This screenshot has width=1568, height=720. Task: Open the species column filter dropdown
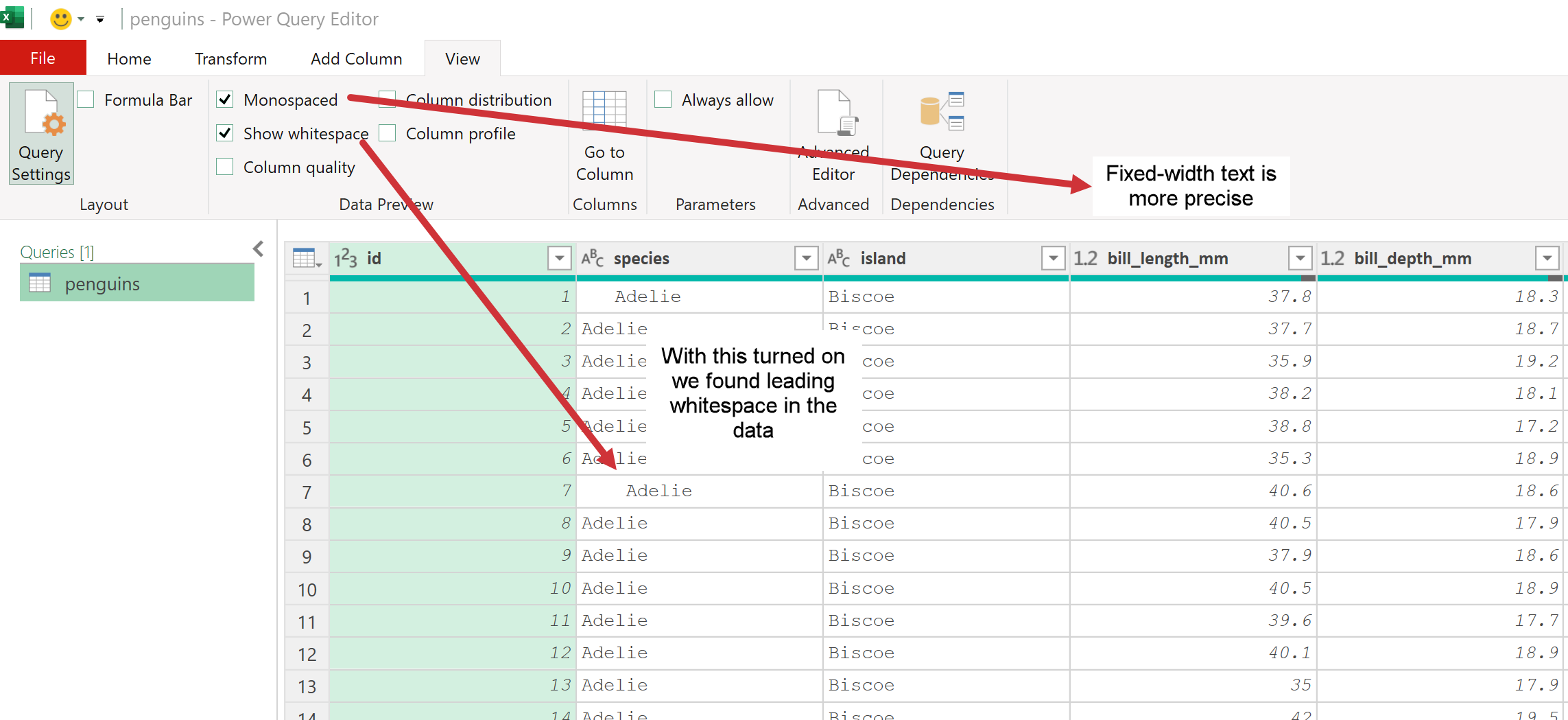click(806, 259)
